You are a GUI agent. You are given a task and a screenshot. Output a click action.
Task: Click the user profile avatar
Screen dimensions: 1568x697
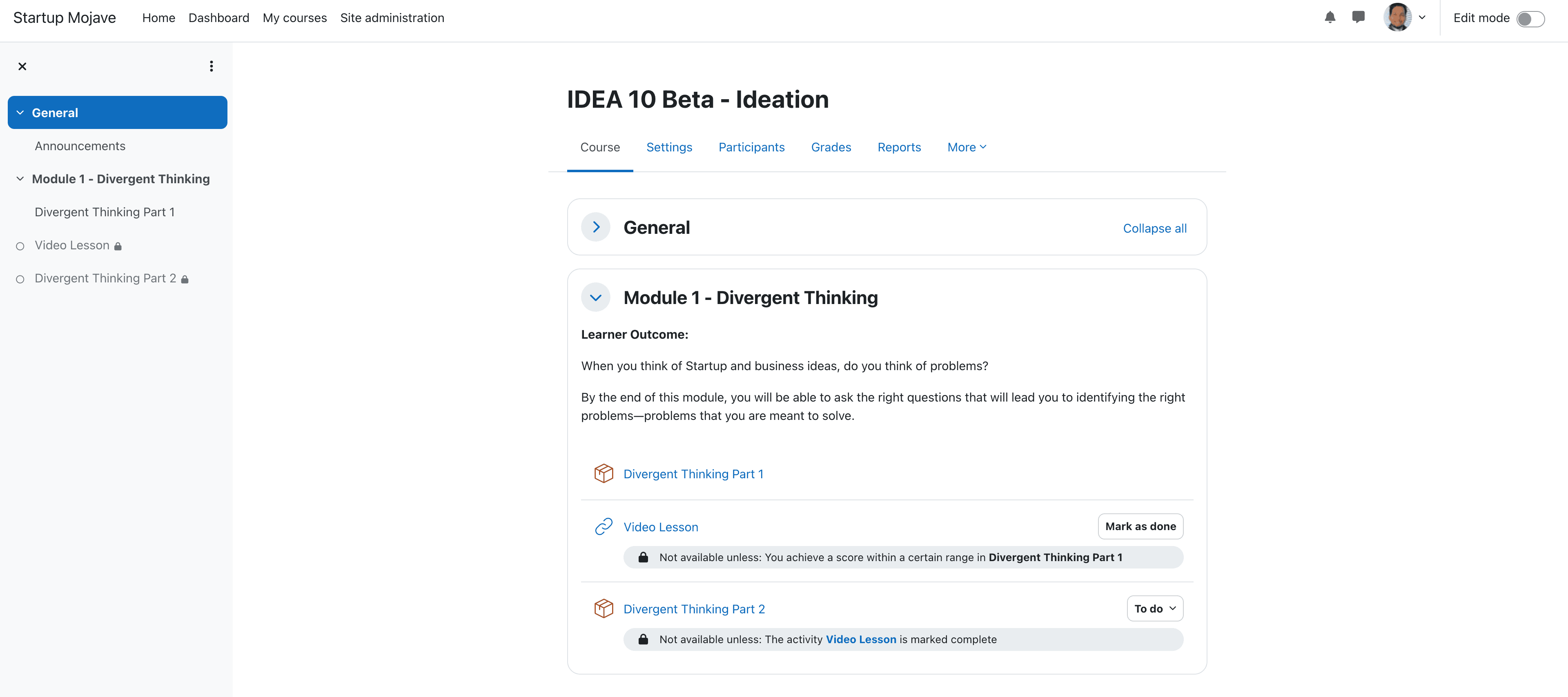click(x=1397, y=18)
